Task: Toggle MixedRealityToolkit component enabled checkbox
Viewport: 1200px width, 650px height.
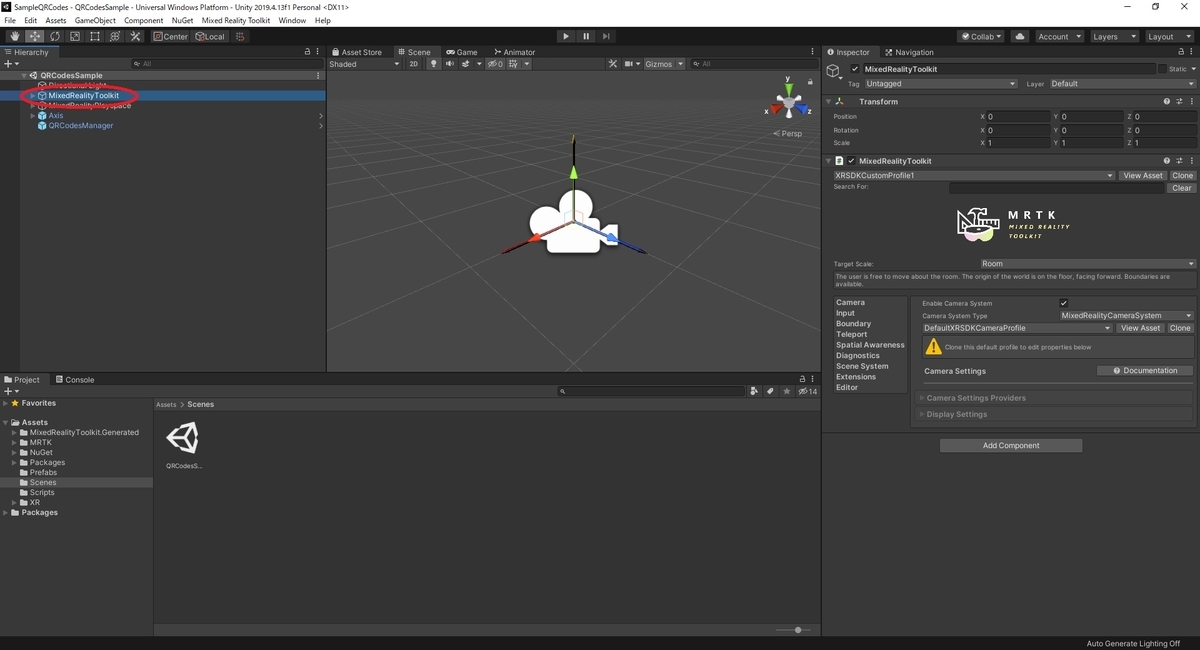Action: pos(851,160)
